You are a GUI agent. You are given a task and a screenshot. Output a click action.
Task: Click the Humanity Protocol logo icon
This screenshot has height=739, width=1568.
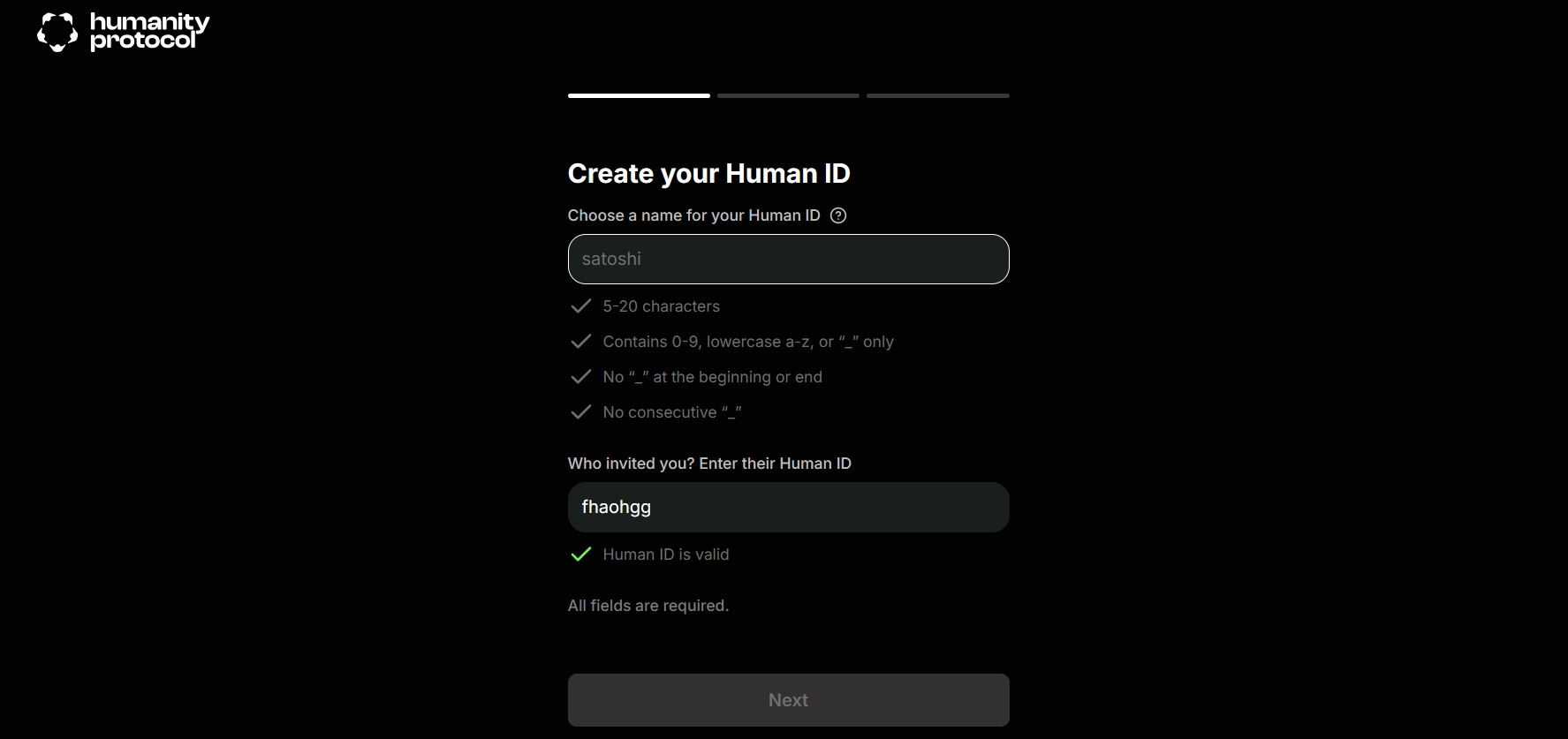point(57,32)
